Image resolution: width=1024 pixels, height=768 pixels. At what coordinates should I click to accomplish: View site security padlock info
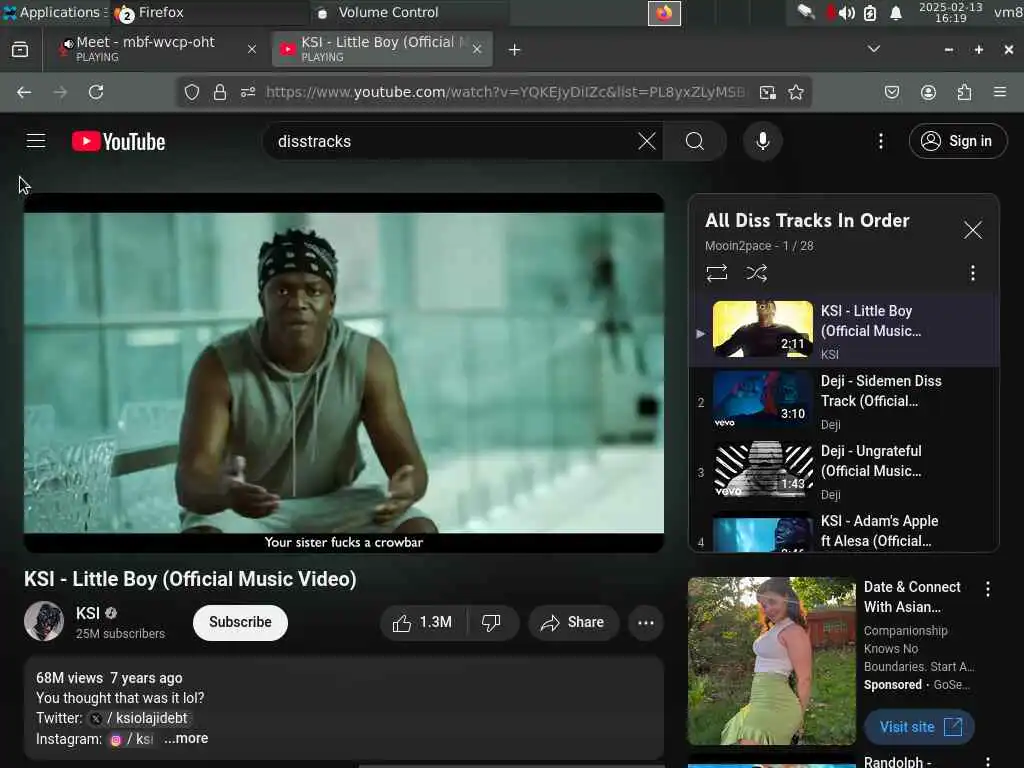point(220,92)
